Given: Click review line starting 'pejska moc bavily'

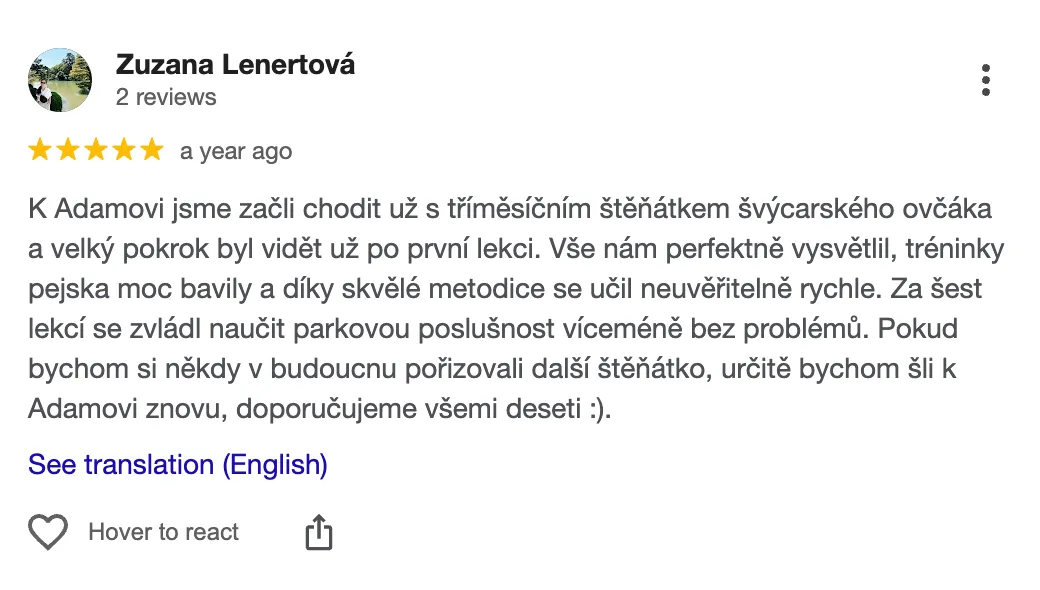Looking at the screenshot, I should [505, 290].
